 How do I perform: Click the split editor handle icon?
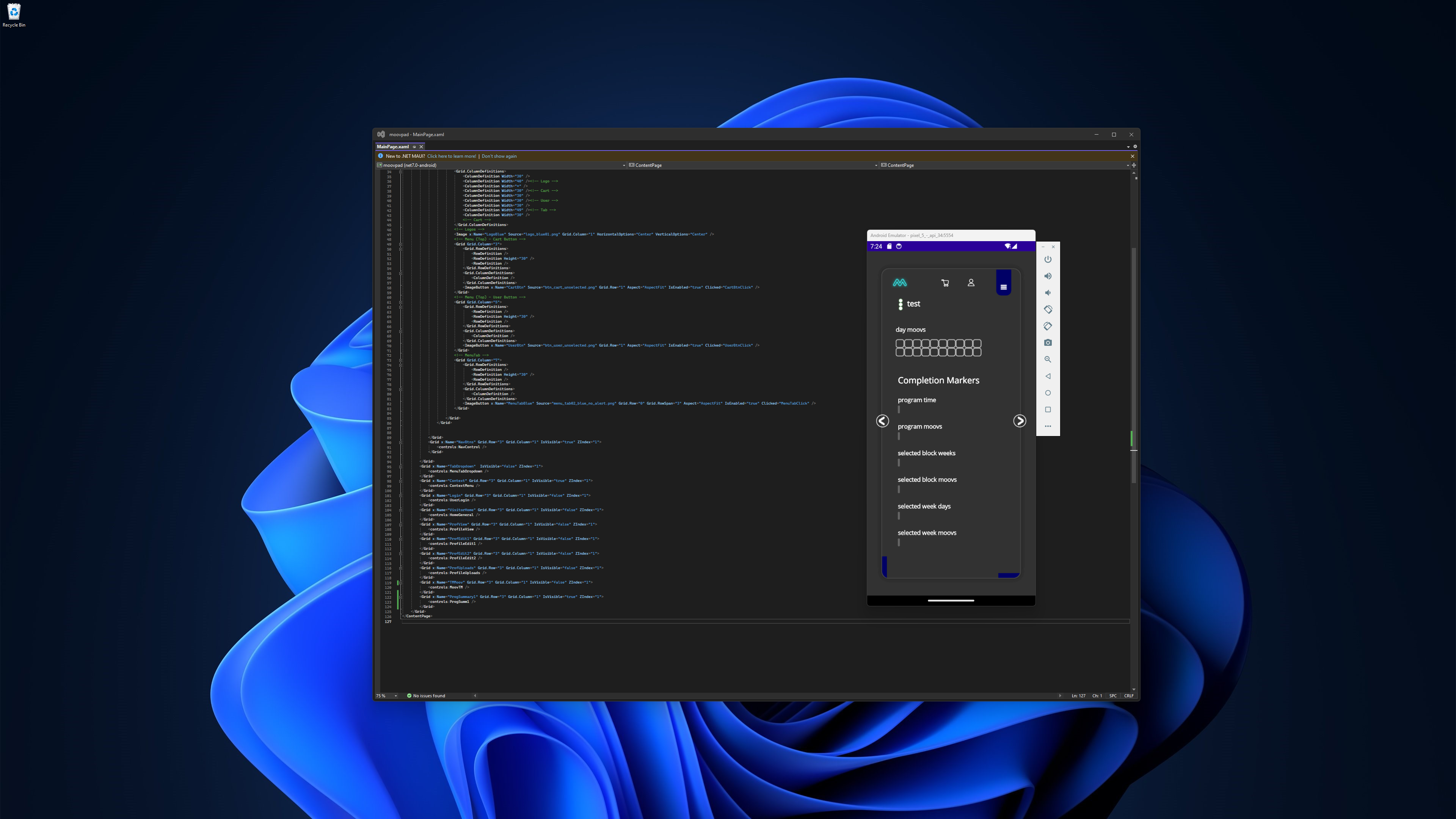click(x=1133, y=165)
